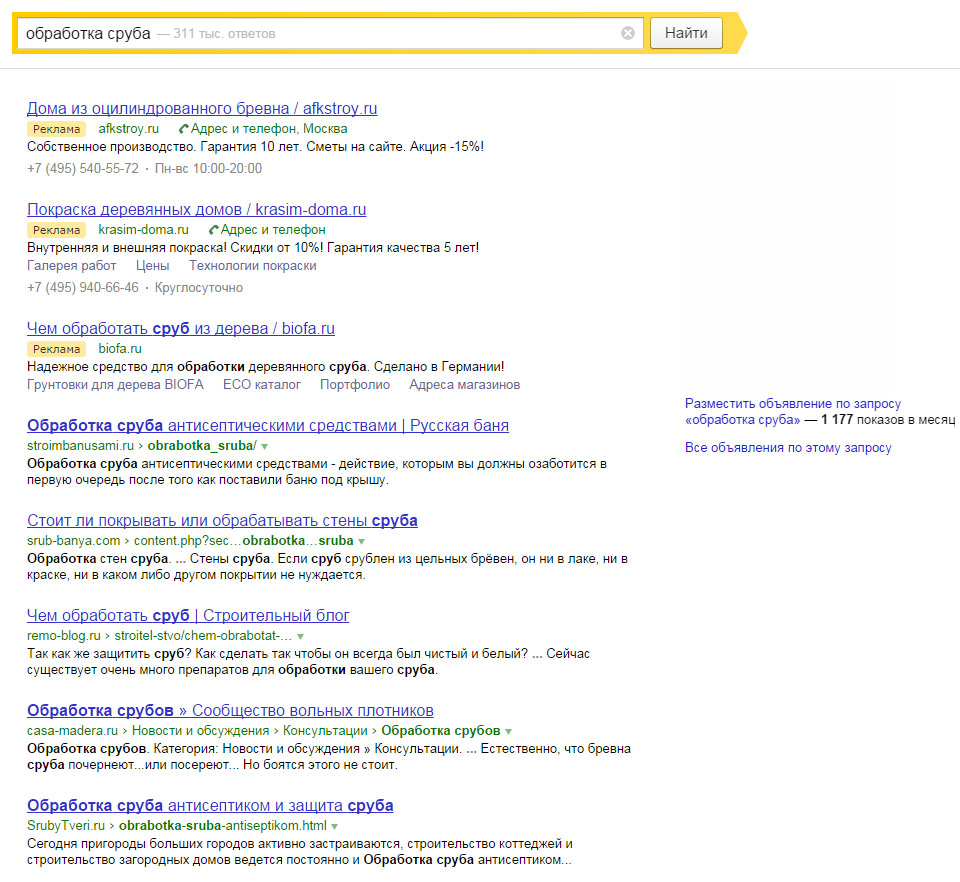The width and height of the screenshot is (960, 882).
Task: Click Реклама label on afkstroy.ru ad
Action: pyautogui.click(x=56, y=129)
